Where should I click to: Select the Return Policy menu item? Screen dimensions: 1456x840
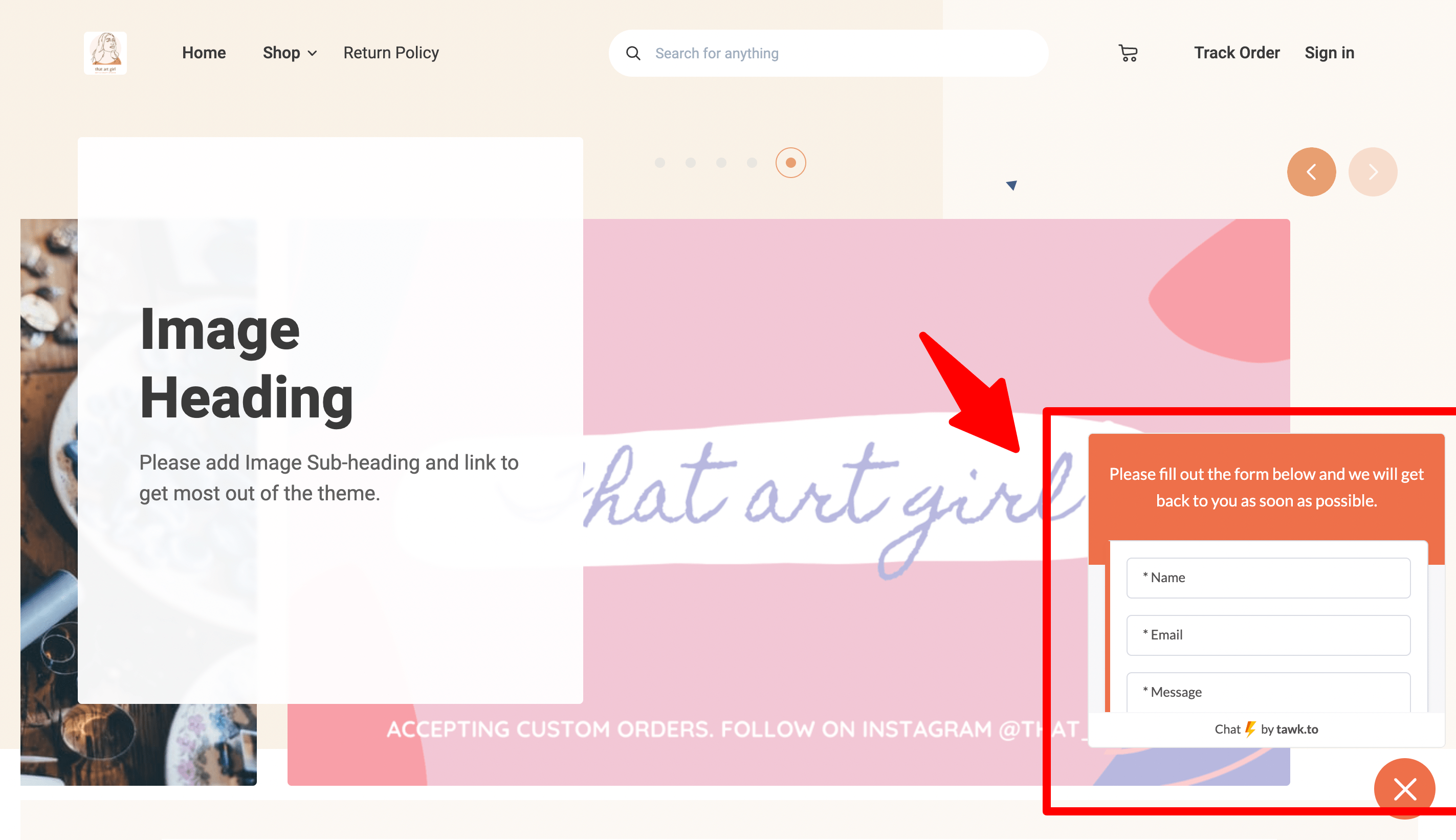click(x=391, y=52)
